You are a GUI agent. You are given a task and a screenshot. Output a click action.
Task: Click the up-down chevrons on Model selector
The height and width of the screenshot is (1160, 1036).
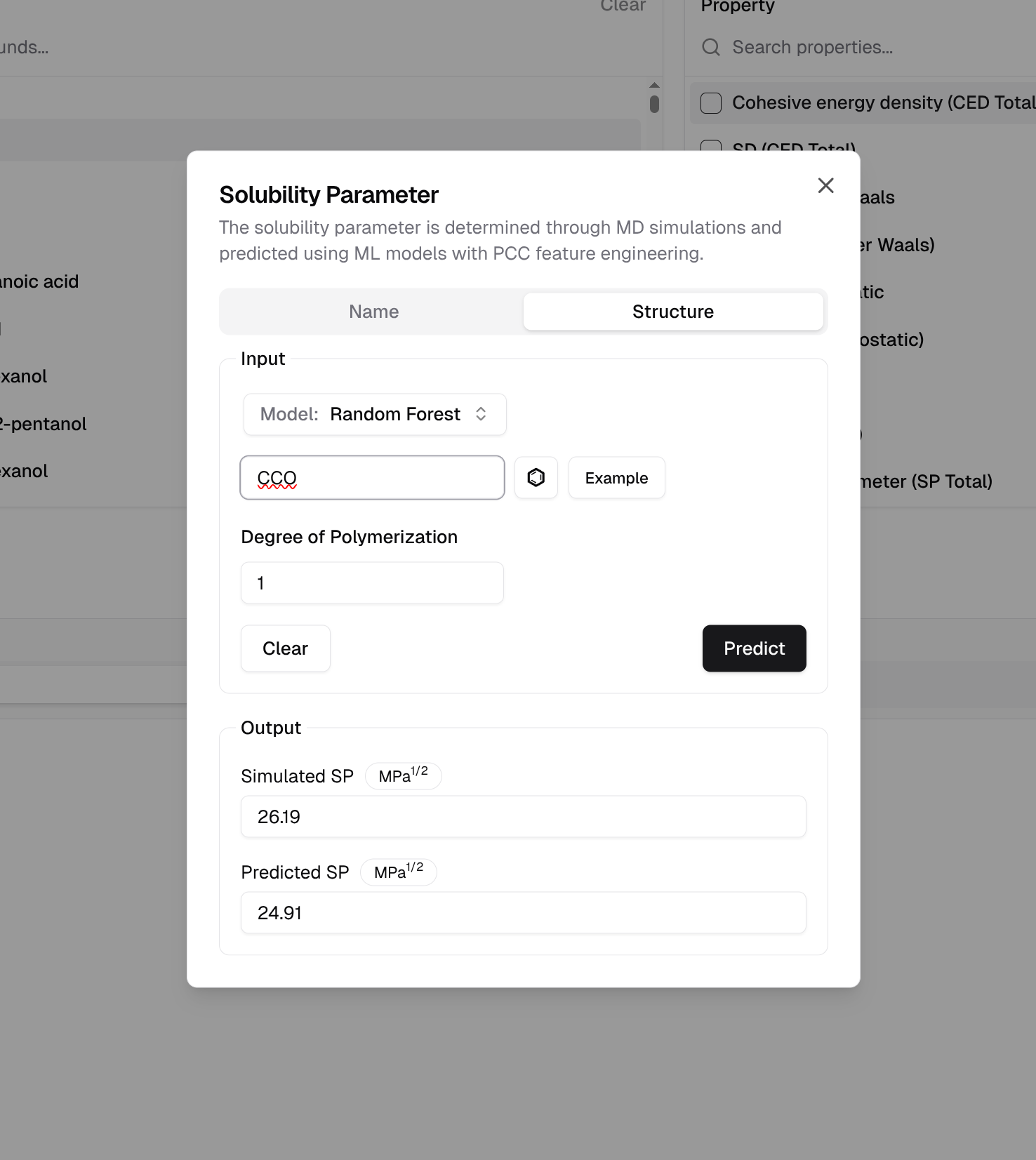coord(481,414)
